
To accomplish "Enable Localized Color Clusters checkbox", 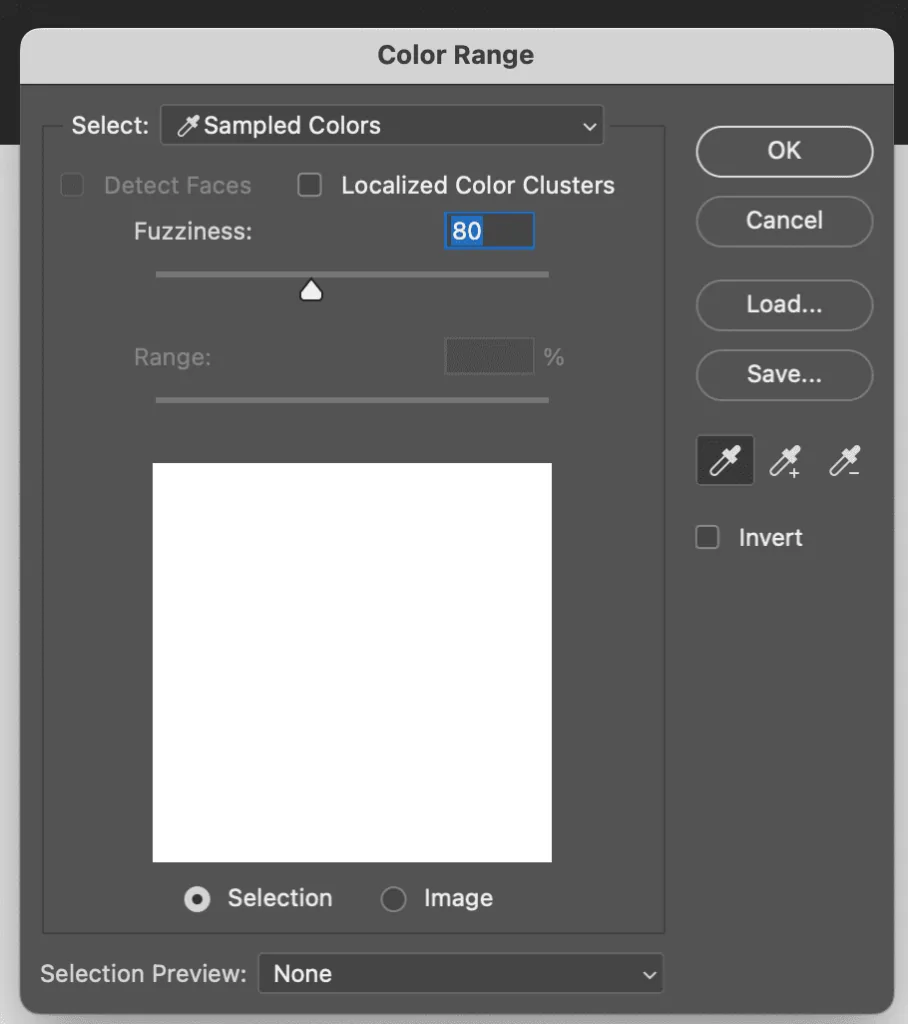I will (310, 185).
